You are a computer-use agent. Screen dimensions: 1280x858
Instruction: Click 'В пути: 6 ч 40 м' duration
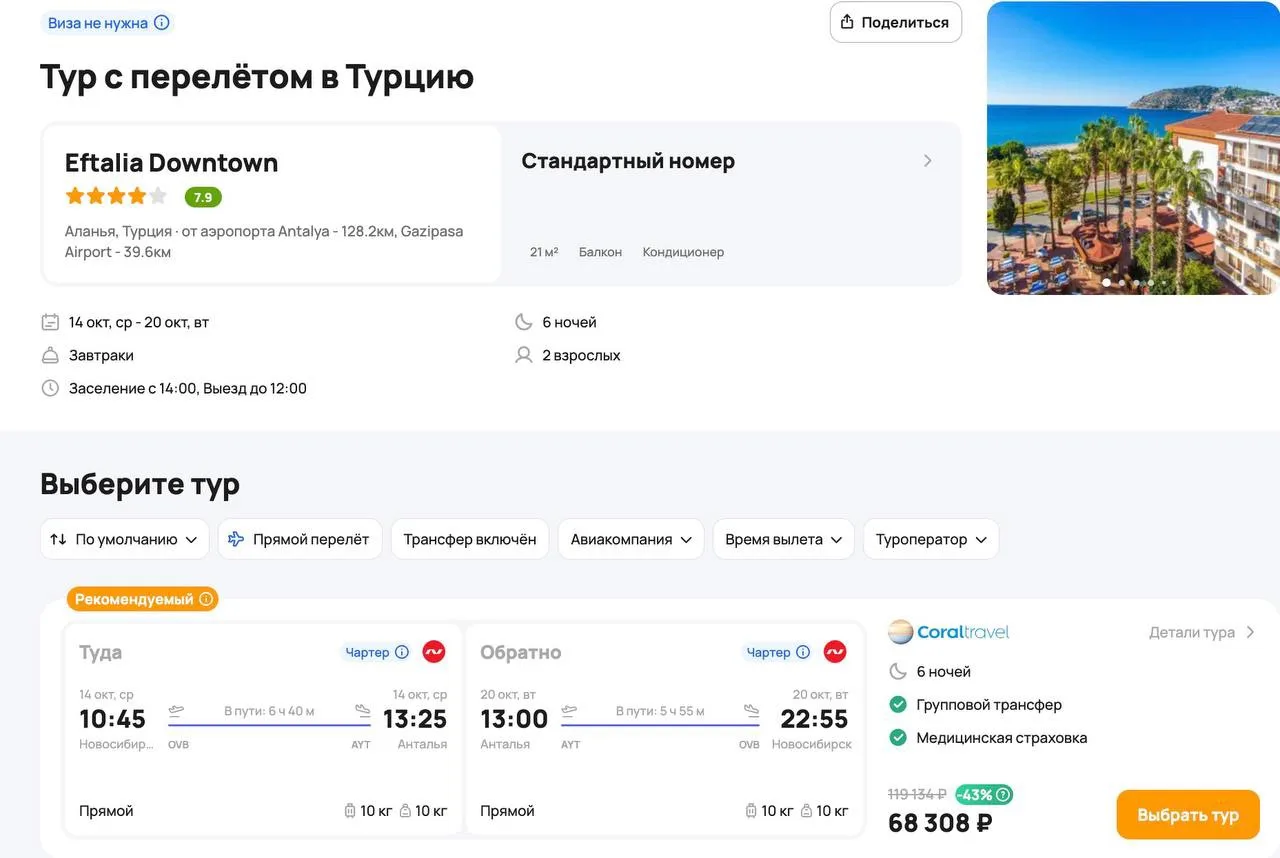(x=269, y=711)
